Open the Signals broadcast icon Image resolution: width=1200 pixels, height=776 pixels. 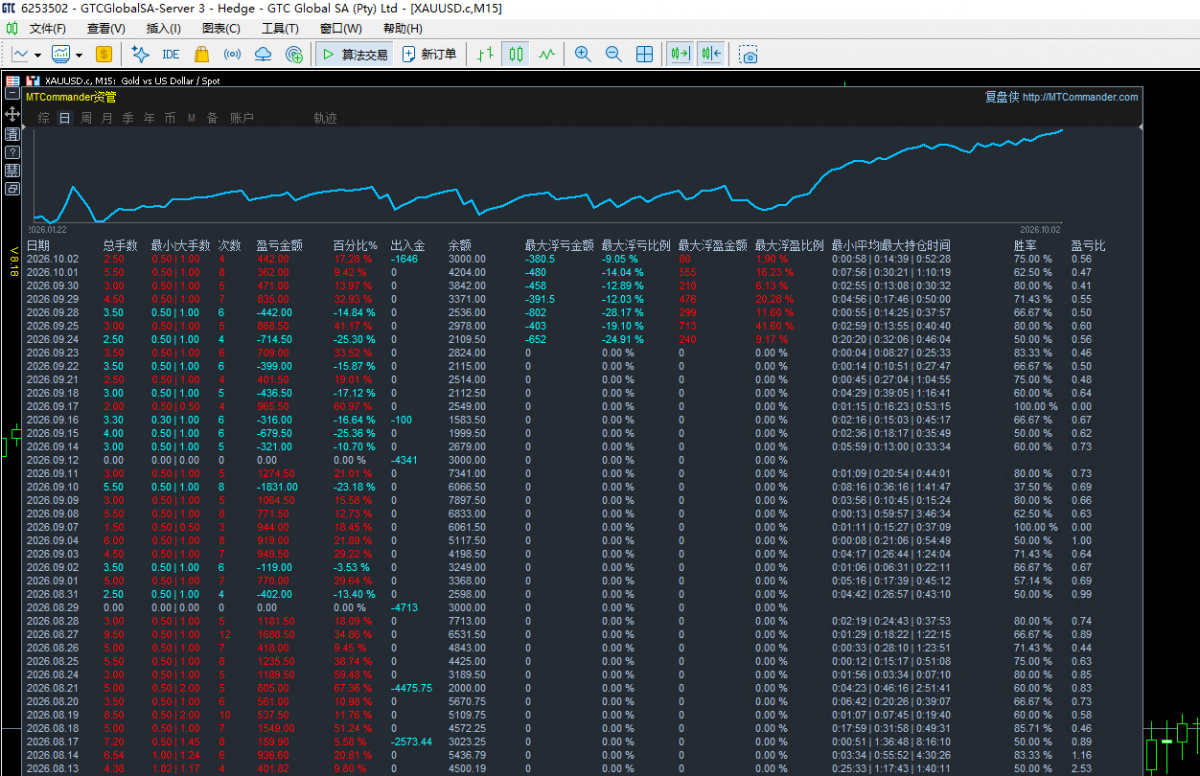click(x=232, y=54)
